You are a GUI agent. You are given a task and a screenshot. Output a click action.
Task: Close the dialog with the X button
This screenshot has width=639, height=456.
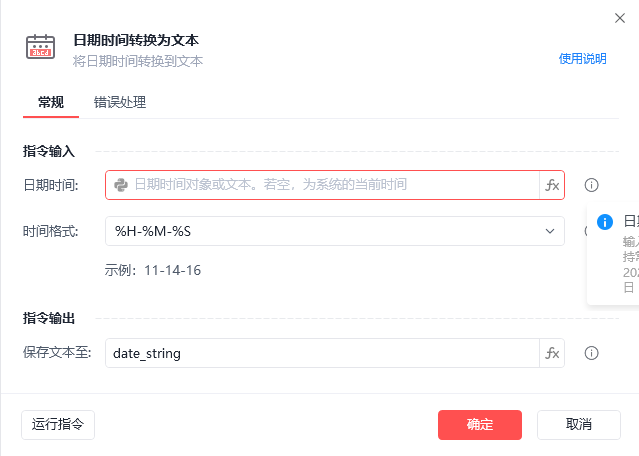tap(620, 17)
